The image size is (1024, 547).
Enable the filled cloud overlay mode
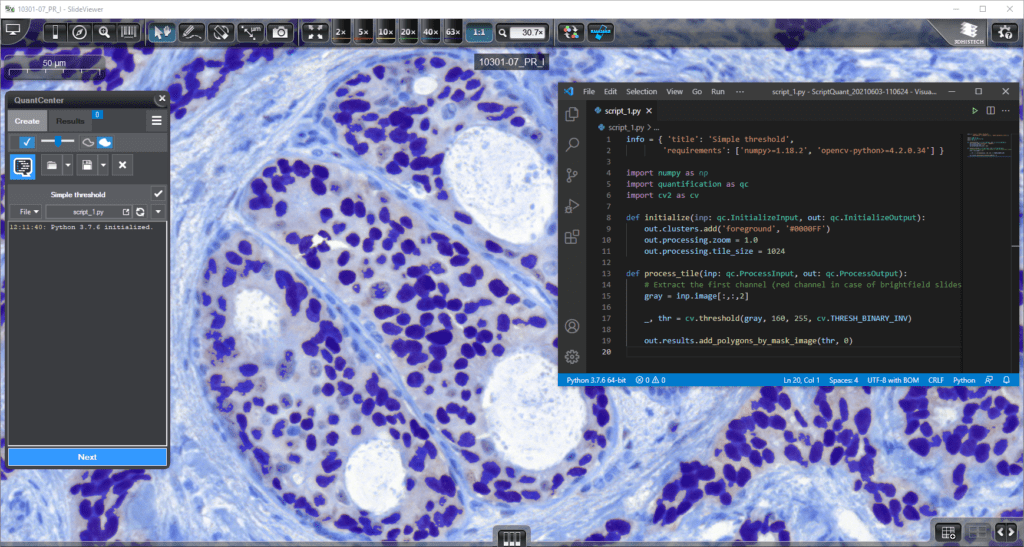pyautogui.click(x=105, y=142)
